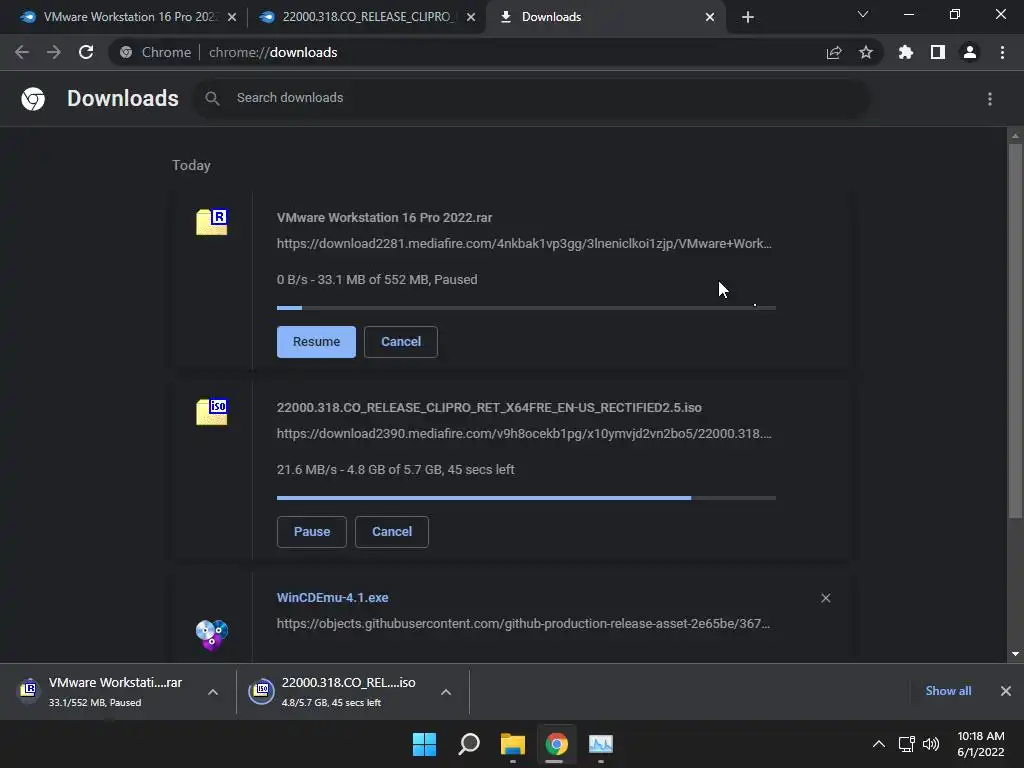Screen dimensions: 1024x768
Task: Click the downloads page vertical scrollbar
Action: [x=1015, y=331]
